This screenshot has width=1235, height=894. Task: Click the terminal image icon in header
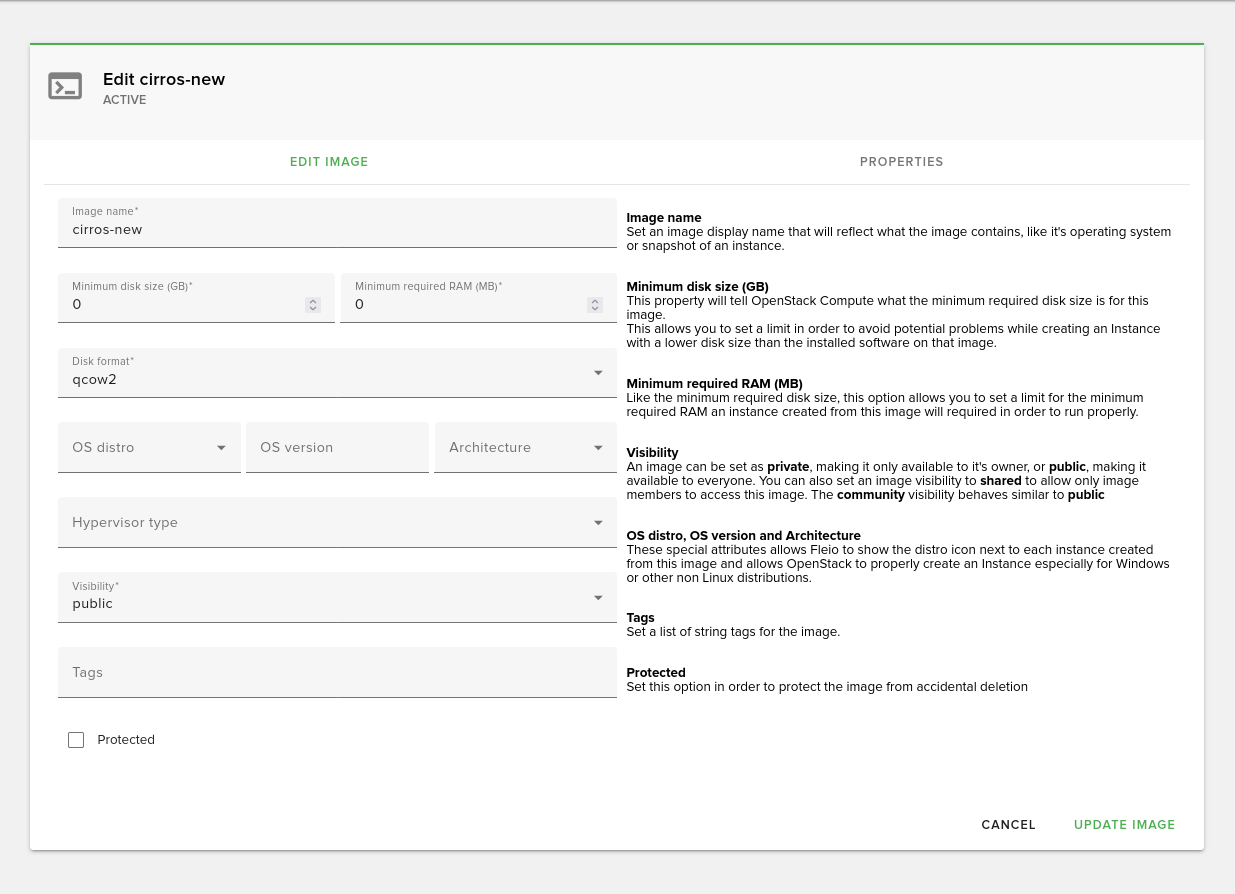pyautogui.click(x=65, y=86)
